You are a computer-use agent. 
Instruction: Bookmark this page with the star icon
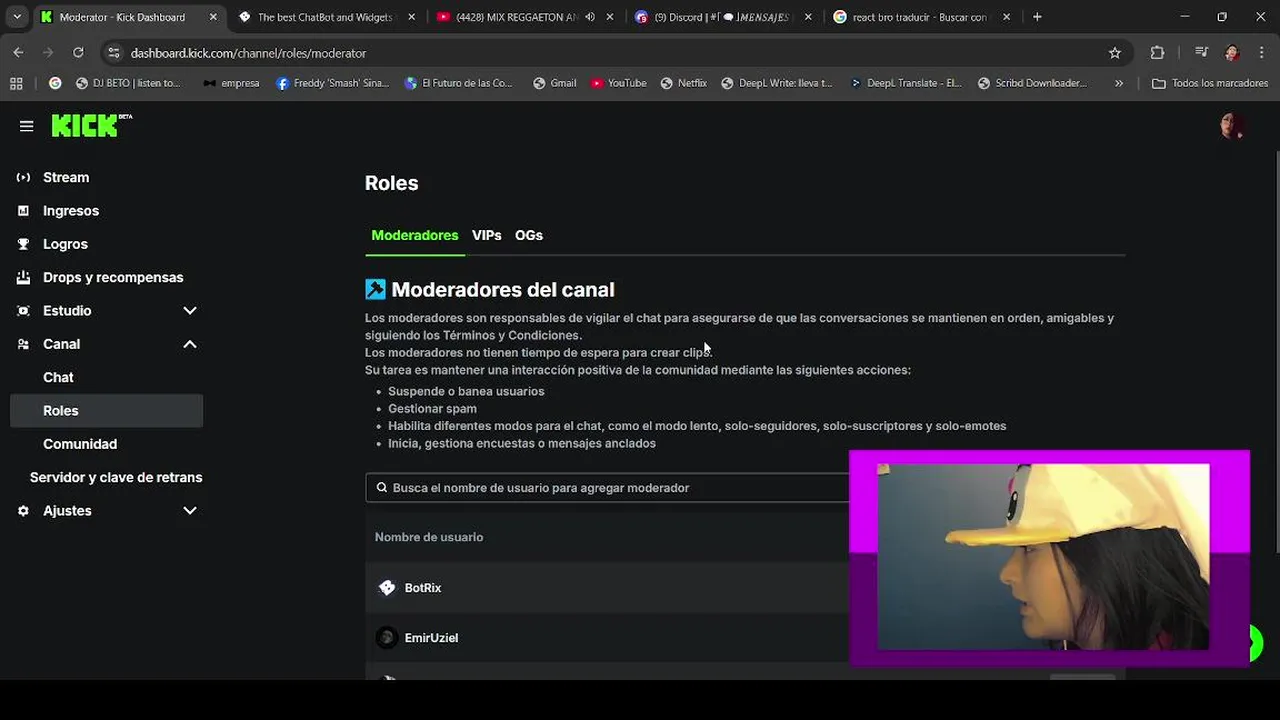tap(1115, 53)
